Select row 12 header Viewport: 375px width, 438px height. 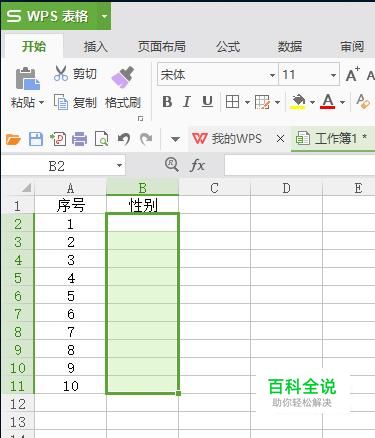[17, 404]
